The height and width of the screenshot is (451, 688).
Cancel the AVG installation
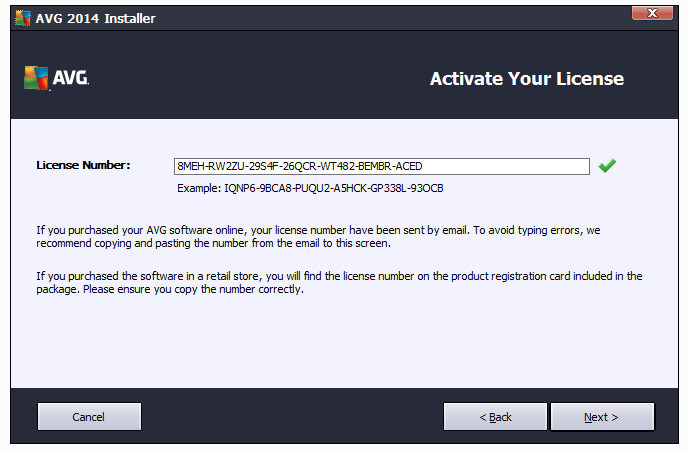tap(89, 416)
